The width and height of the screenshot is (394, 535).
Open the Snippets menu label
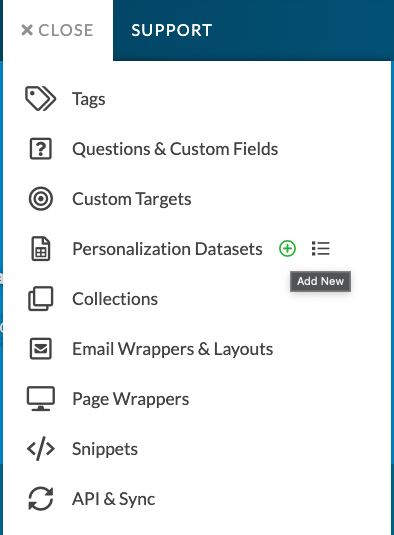pyautogui.click(x=105, y=449)
